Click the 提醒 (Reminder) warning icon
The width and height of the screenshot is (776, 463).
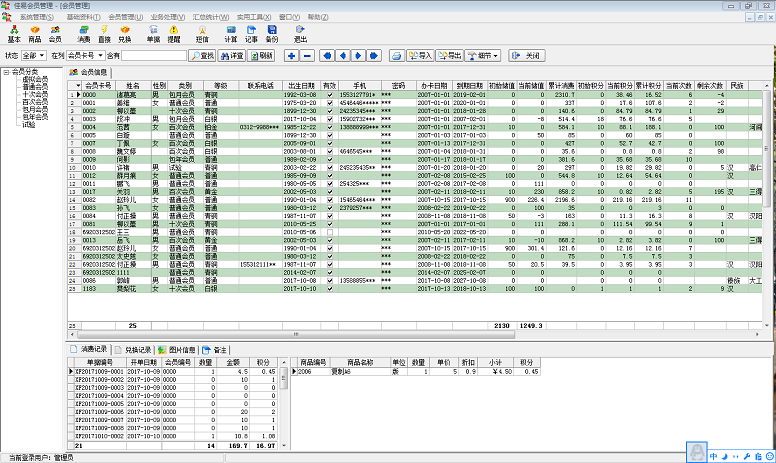tap(174, 33)
